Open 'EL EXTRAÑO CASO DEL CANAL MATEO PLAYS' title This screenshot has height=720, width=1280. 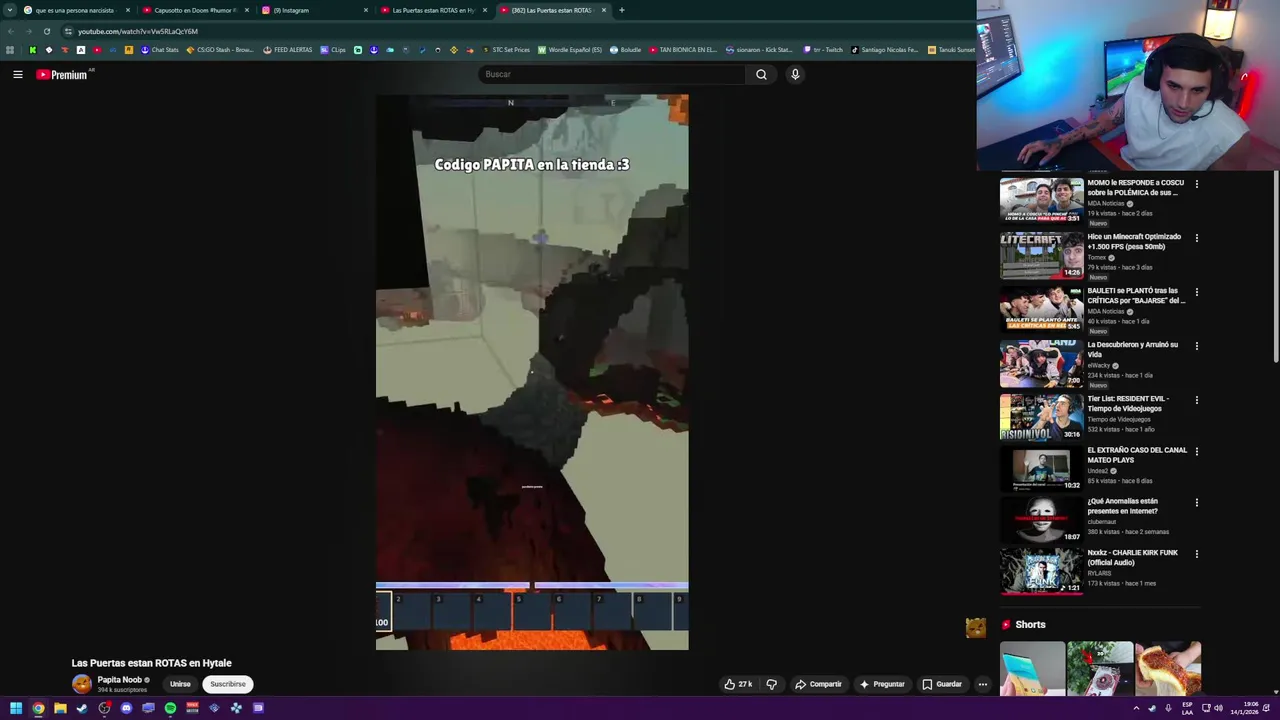click(1137, 455)
